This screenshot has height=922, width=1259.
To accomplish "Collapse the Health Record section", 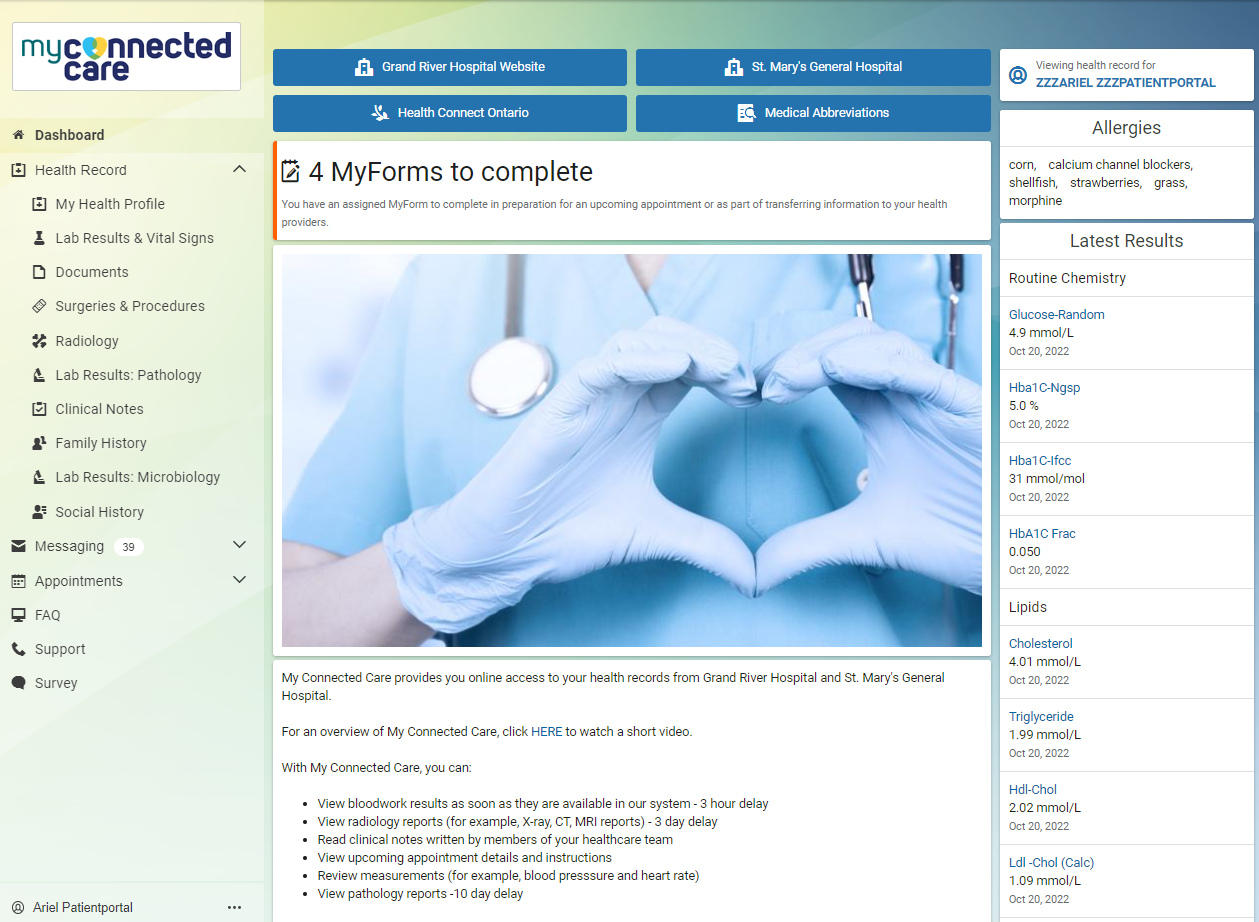I will (239, 170).
